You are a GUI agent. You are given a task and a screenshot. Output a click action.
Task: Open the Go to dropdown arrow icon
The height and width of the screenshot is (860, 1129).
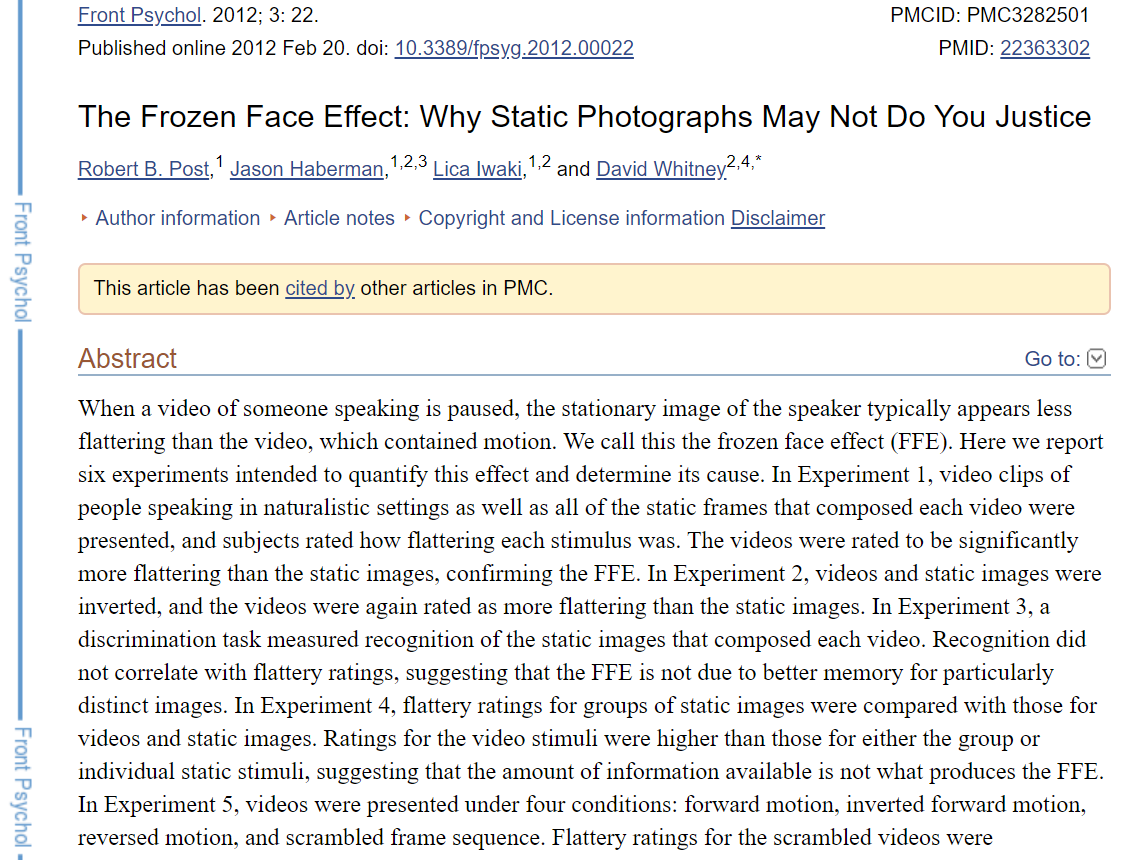click(1096, 358)
